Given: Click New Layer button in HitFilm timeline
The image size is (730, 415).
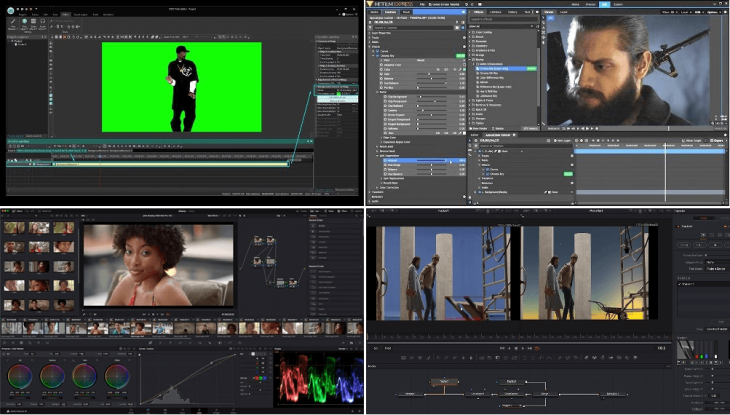Looking at the screenshot, I should 562,140.
